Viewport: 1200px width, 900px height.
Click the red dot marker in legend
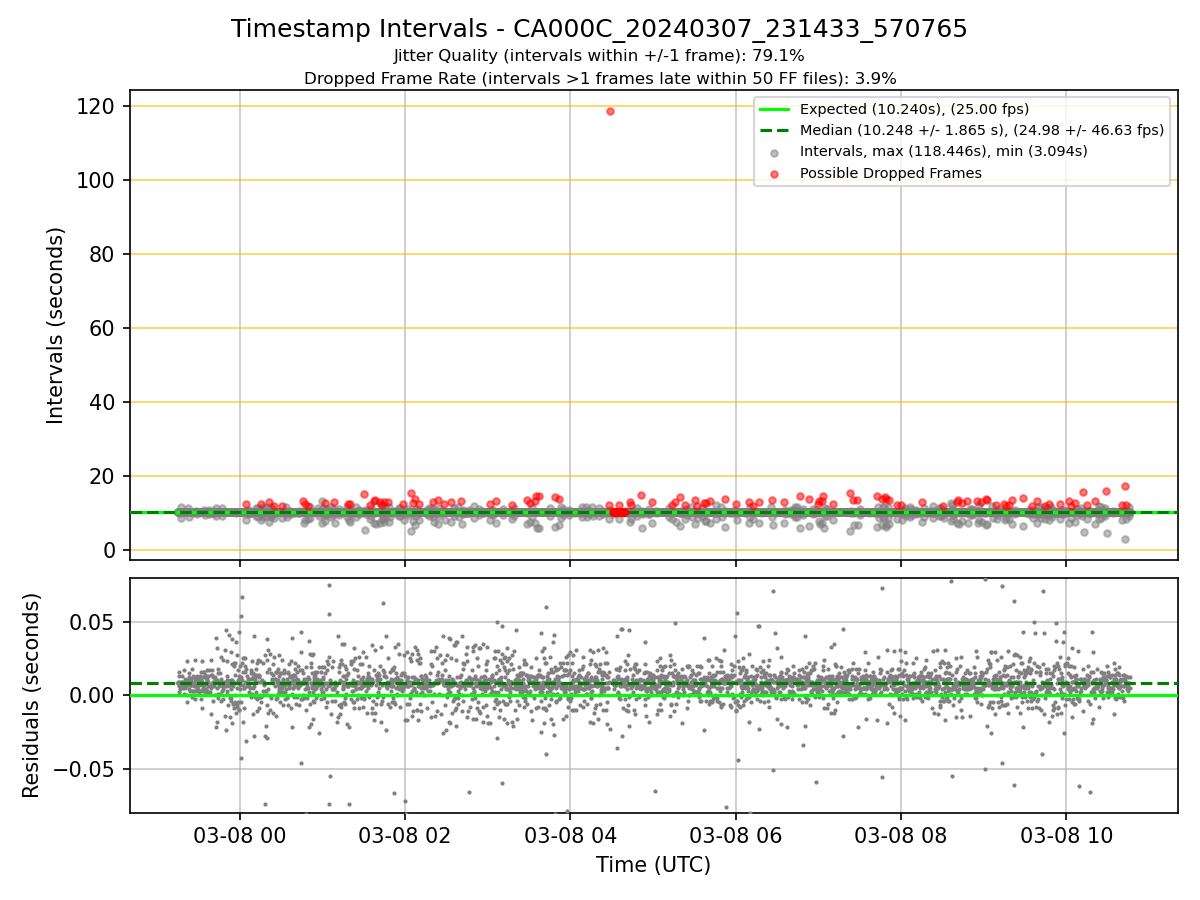click(775, 174)
